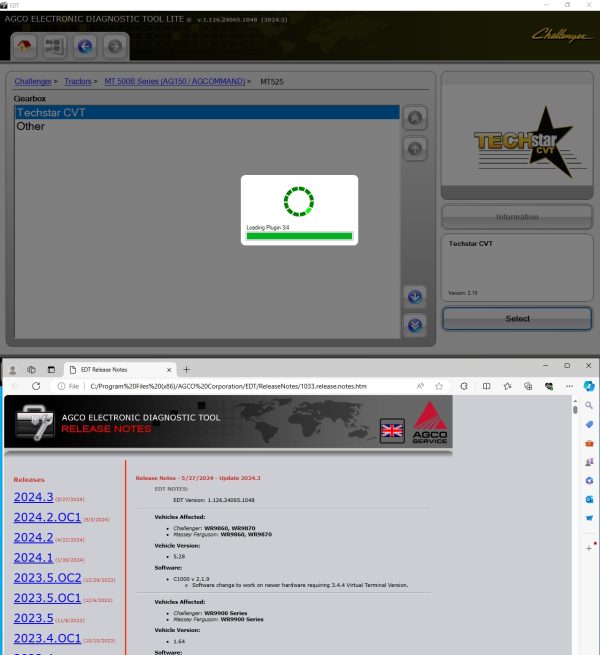Click the Tractors breadcrumb link

point(78,81)
